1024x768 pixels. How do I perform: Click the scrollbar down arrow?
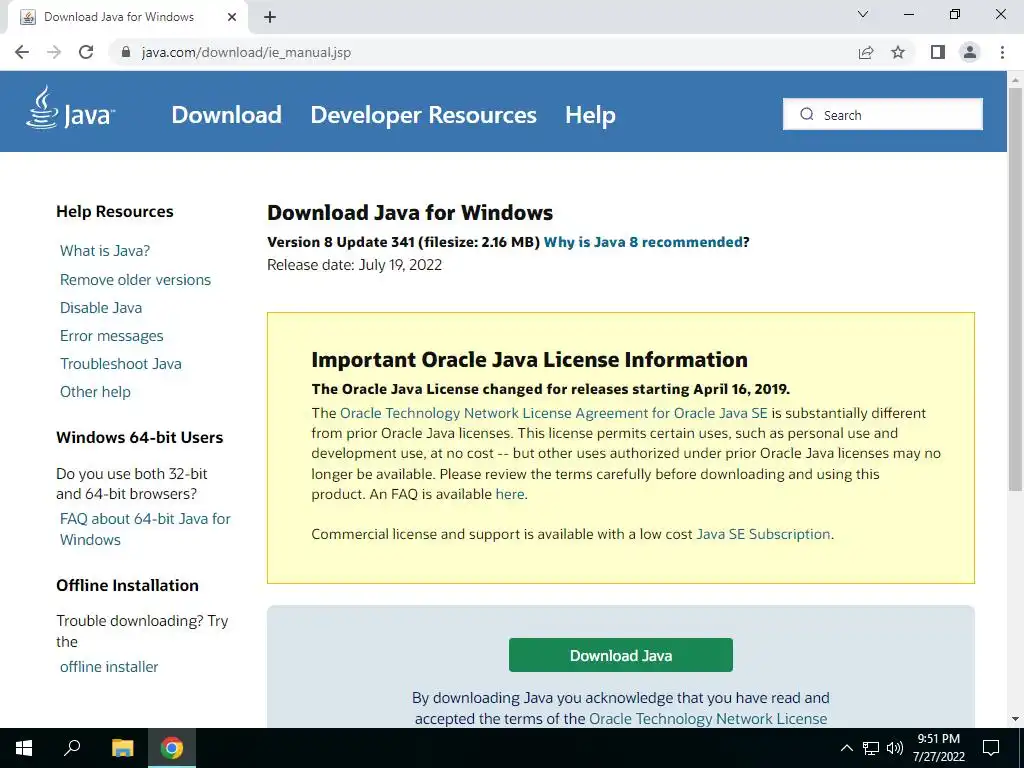tap(1015, 719)
